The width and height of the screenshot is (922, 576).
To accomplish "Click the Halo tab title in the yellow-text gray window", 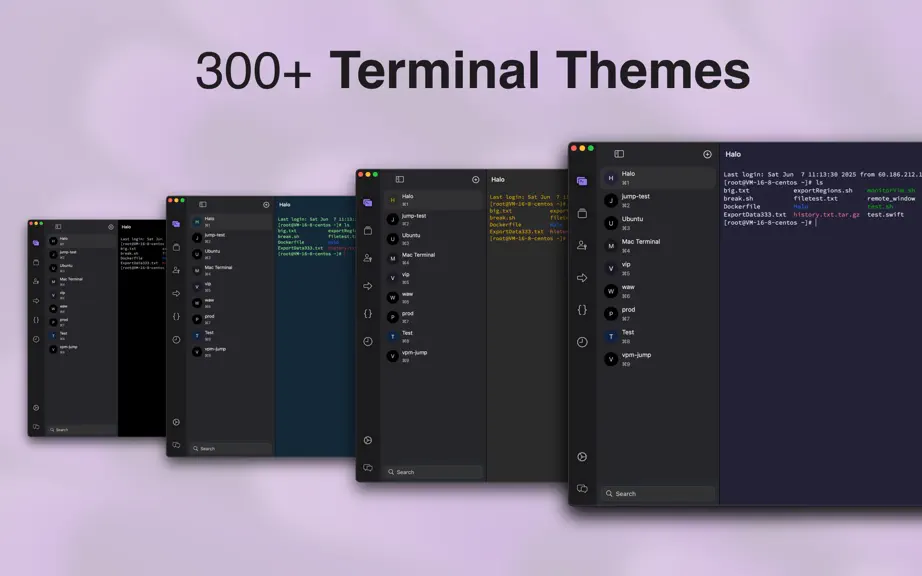I will 498,179.
